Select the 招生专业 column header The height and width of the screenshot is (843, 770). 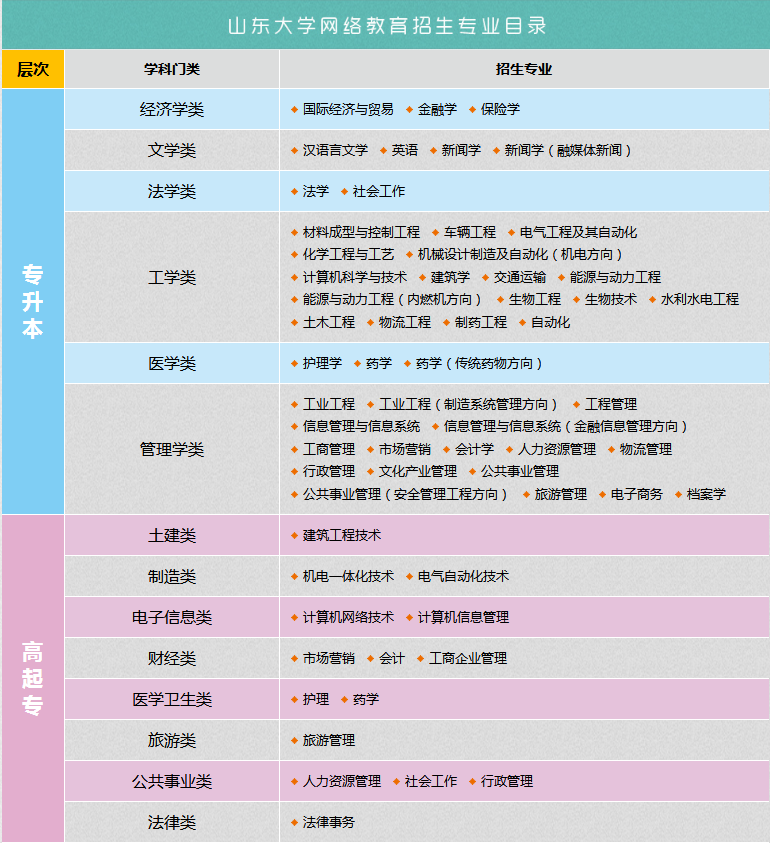pyautogui.click(x=524, y=69)
